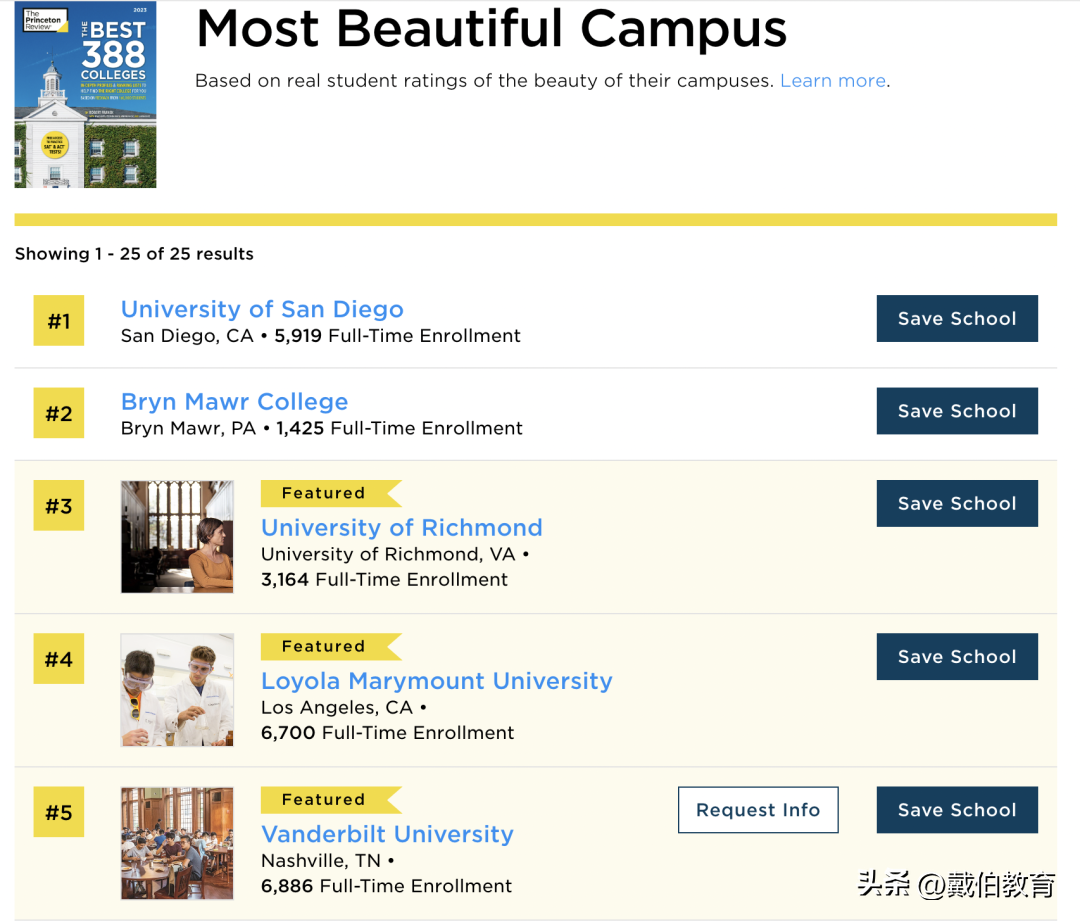
Task: Open Bryn Mawr College page
Action: [x=234, y=402]
